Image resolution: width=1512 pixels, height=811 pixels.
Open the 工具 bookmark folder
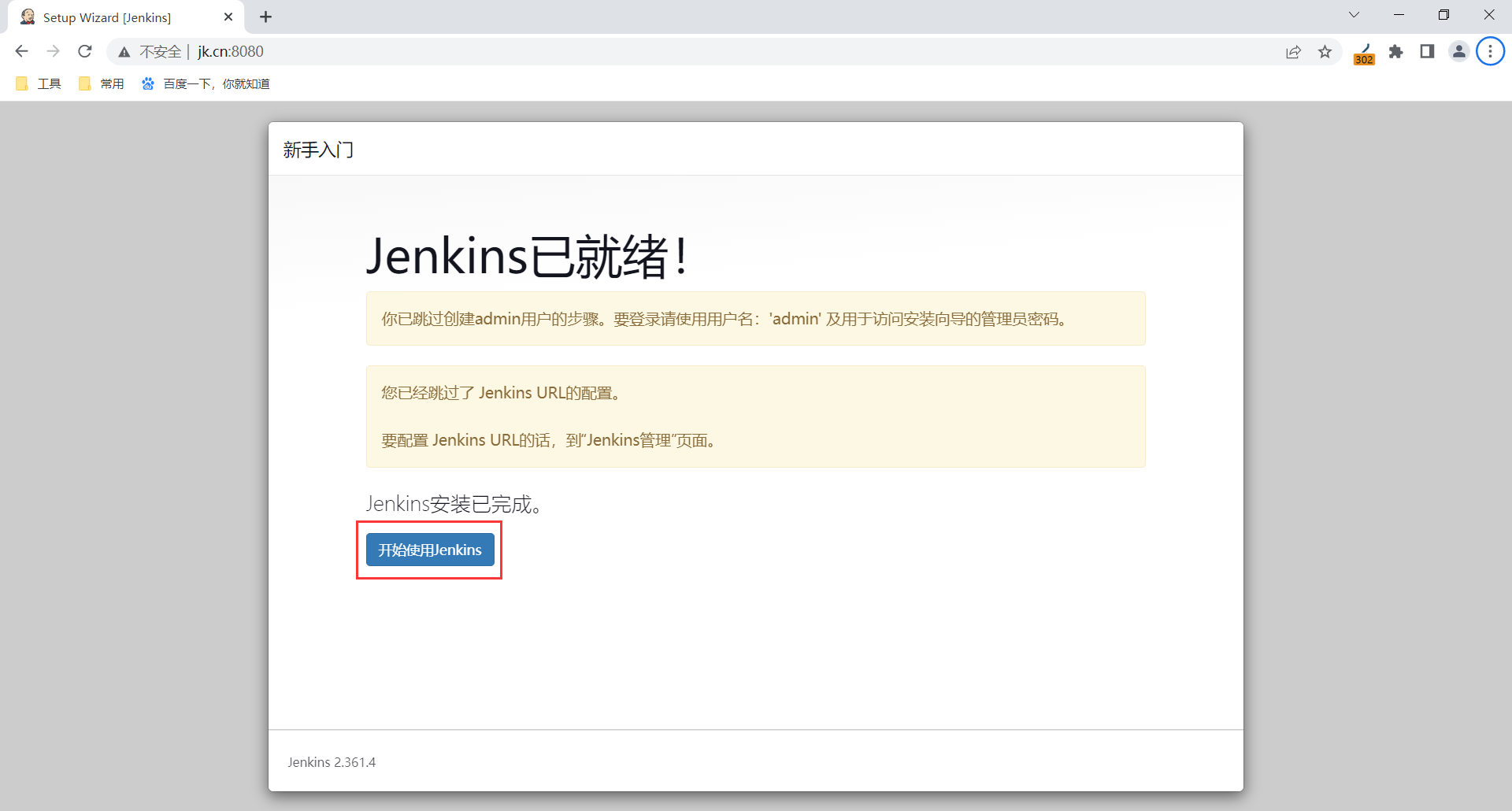[39, 83]
